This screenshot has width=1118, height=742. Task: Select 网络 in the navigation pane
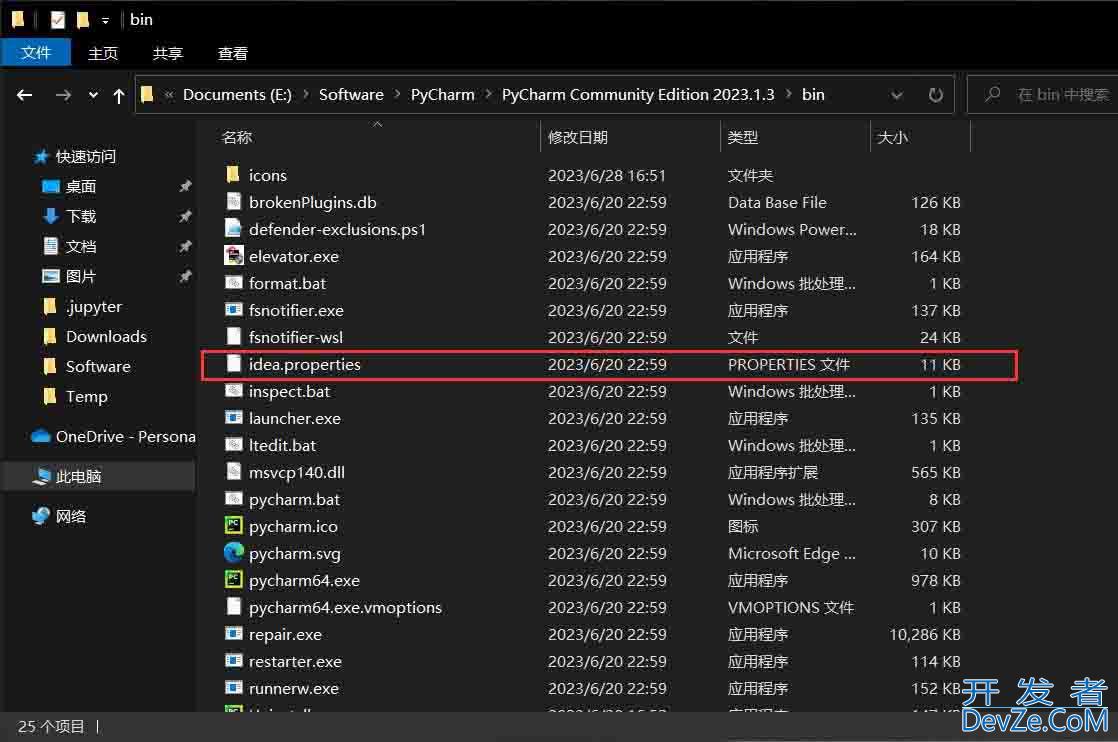click(x=71, y=516)
